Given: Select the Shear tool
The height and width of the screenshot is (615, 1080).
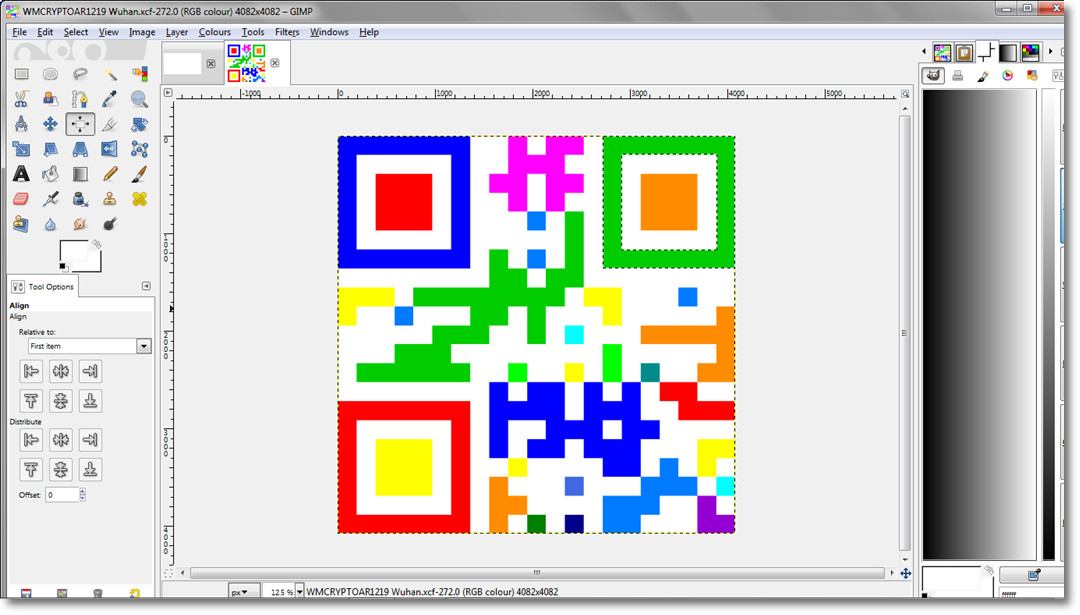Looking at the screenshot, I should click(x=50, y=149).
